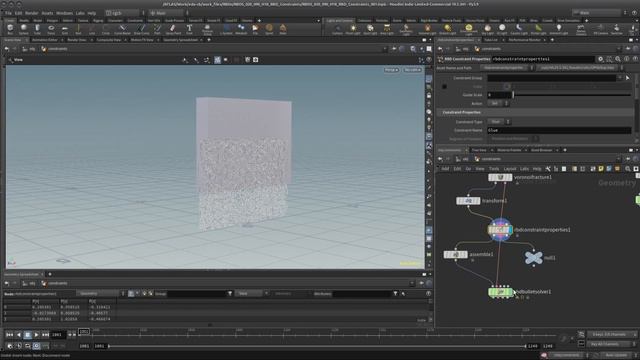The width and height of the screenshot is (640, 360).
Task: Select the Spray Paint shelf tool
Action: (x=173, y=29)
